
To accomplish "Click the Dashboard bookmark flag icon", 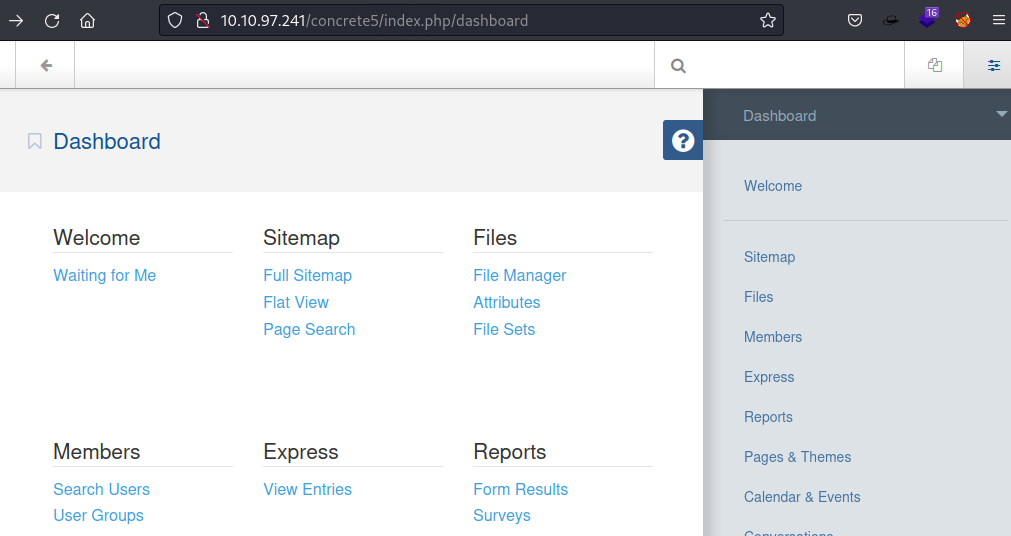I will (35, 141).
